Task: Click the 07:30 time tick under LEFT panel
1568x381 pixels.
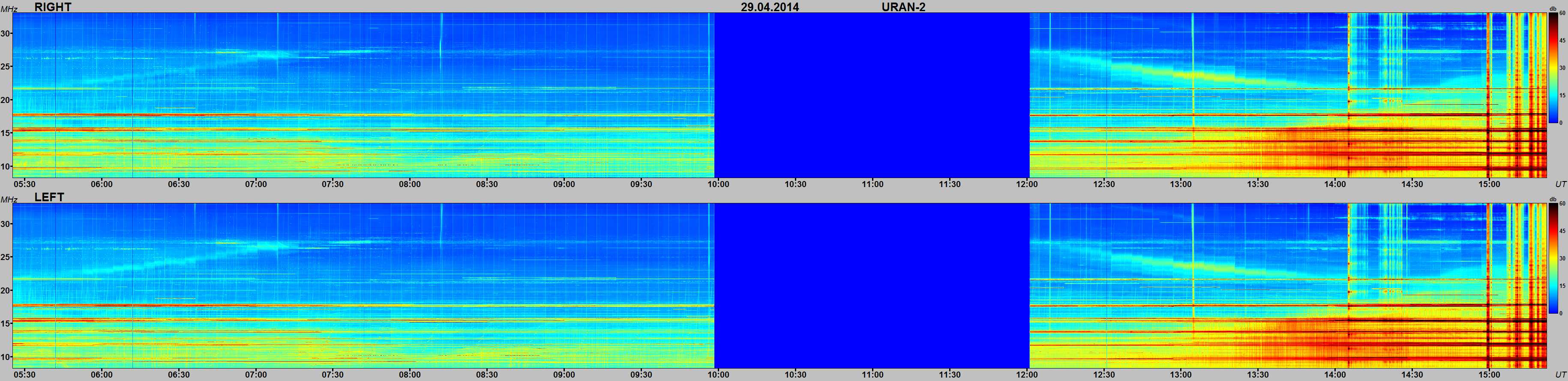Action: click(x=333, y=374)
